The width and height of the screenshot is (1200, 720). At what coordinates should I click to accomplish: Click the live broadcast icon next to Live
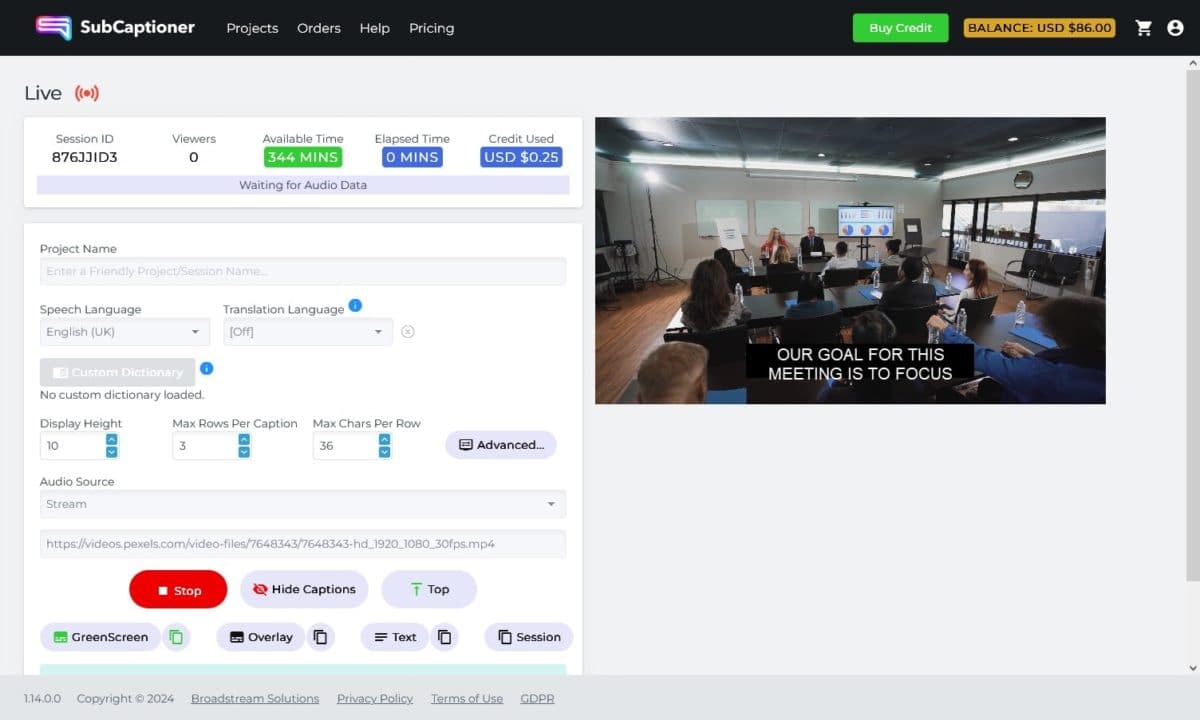pyautogui.click(x=88, y=91)
